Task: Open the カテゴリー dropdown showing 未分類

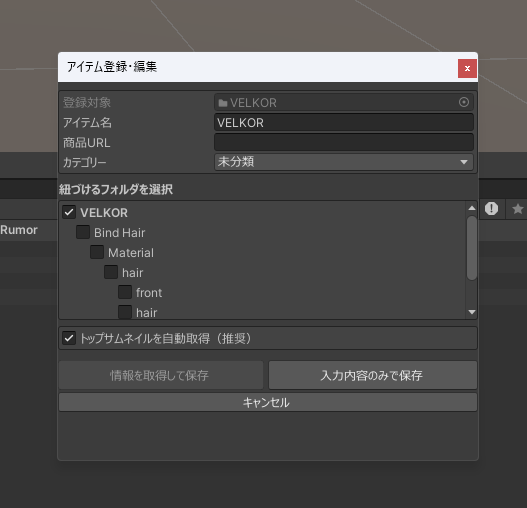Action: pyautogui.click(x=344, y=162)
